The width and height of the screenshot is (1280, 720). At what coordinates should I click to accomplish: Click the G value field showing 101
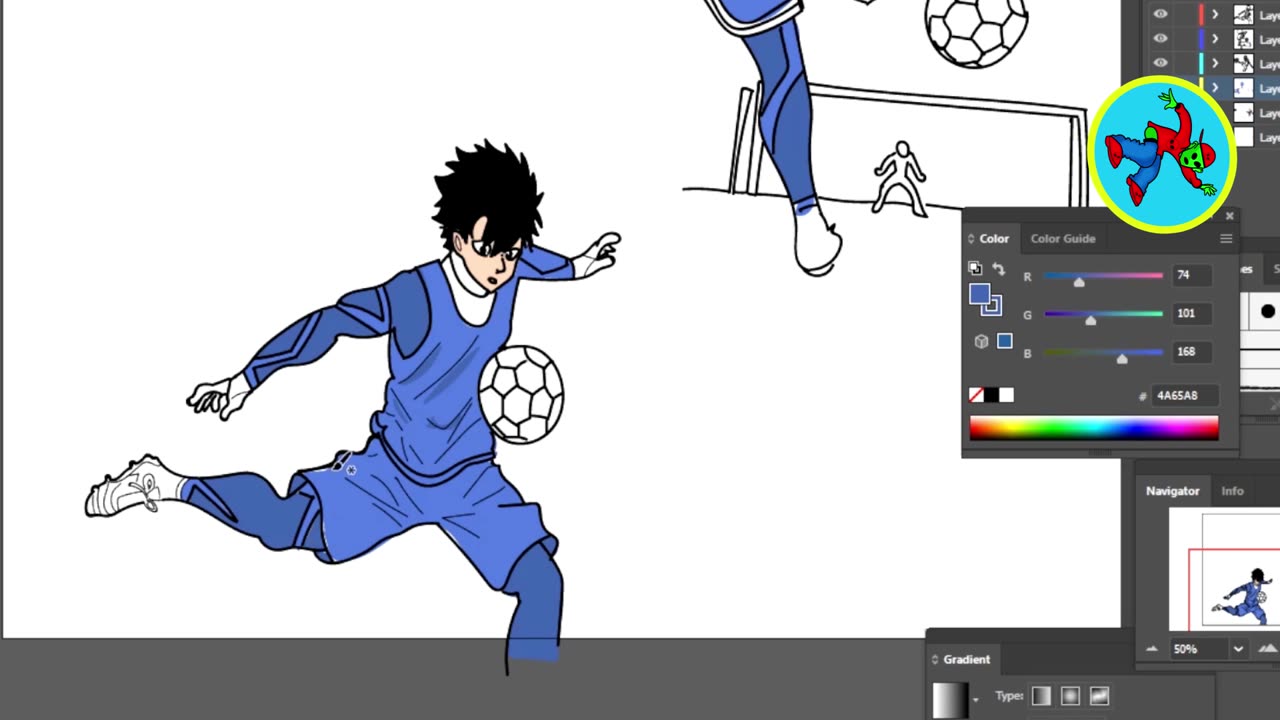(x=1192, y=313)
